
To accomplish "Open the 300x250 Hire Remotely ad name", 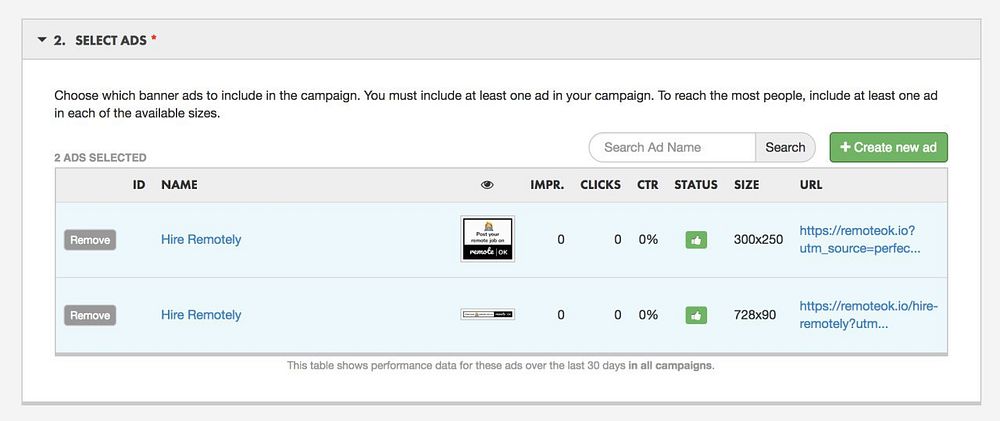I will (201, 240).
